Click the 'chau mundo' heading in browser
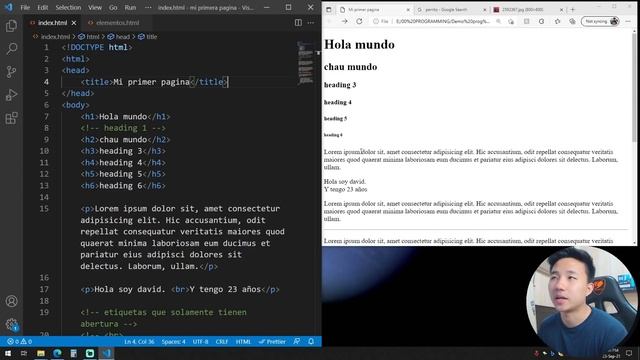The height and width of the screenshot is (360, 640). tap(350, 67)
